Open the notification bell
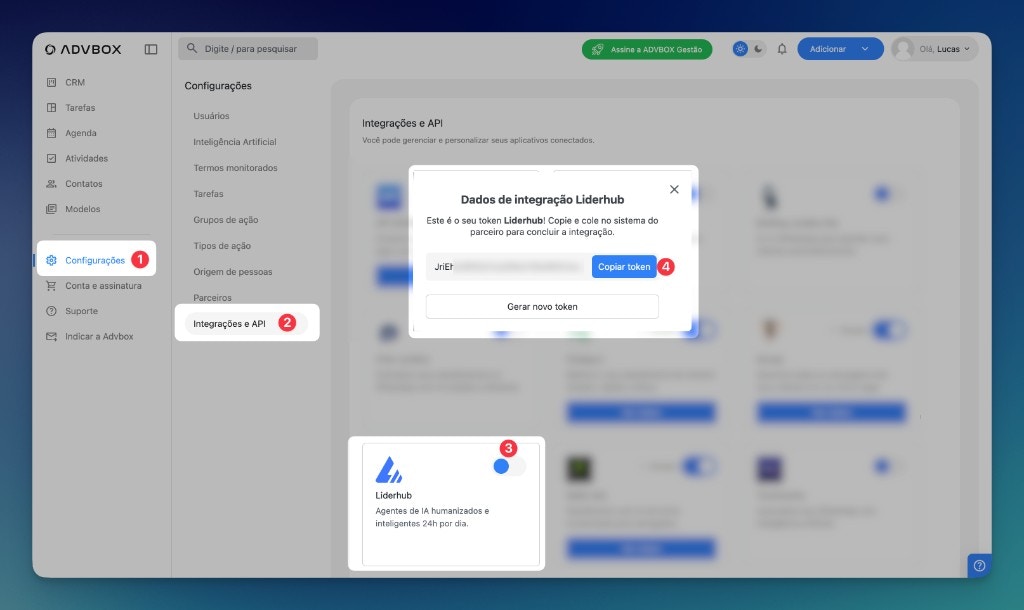This screenshot has width=1024, height=610. point(782,48)
